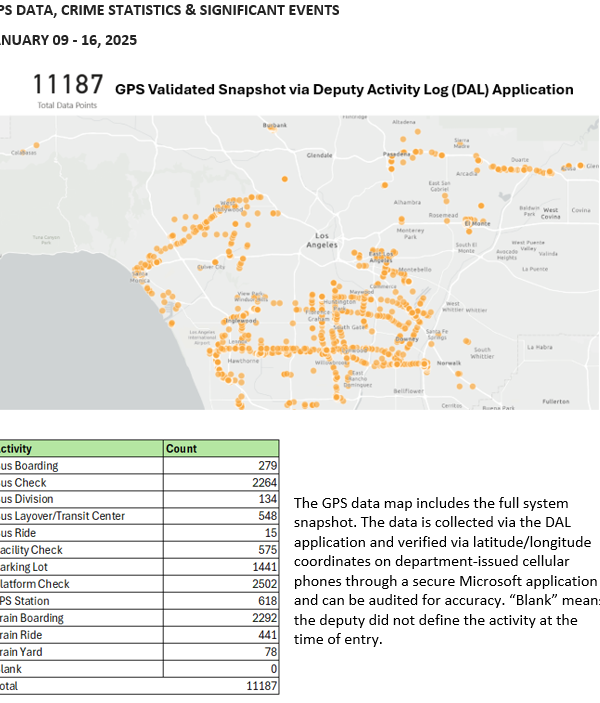Click the Train Boarding count 2292 cell
Screen dimensions: 600x703
pyautogui.click(x=221, y=618)
